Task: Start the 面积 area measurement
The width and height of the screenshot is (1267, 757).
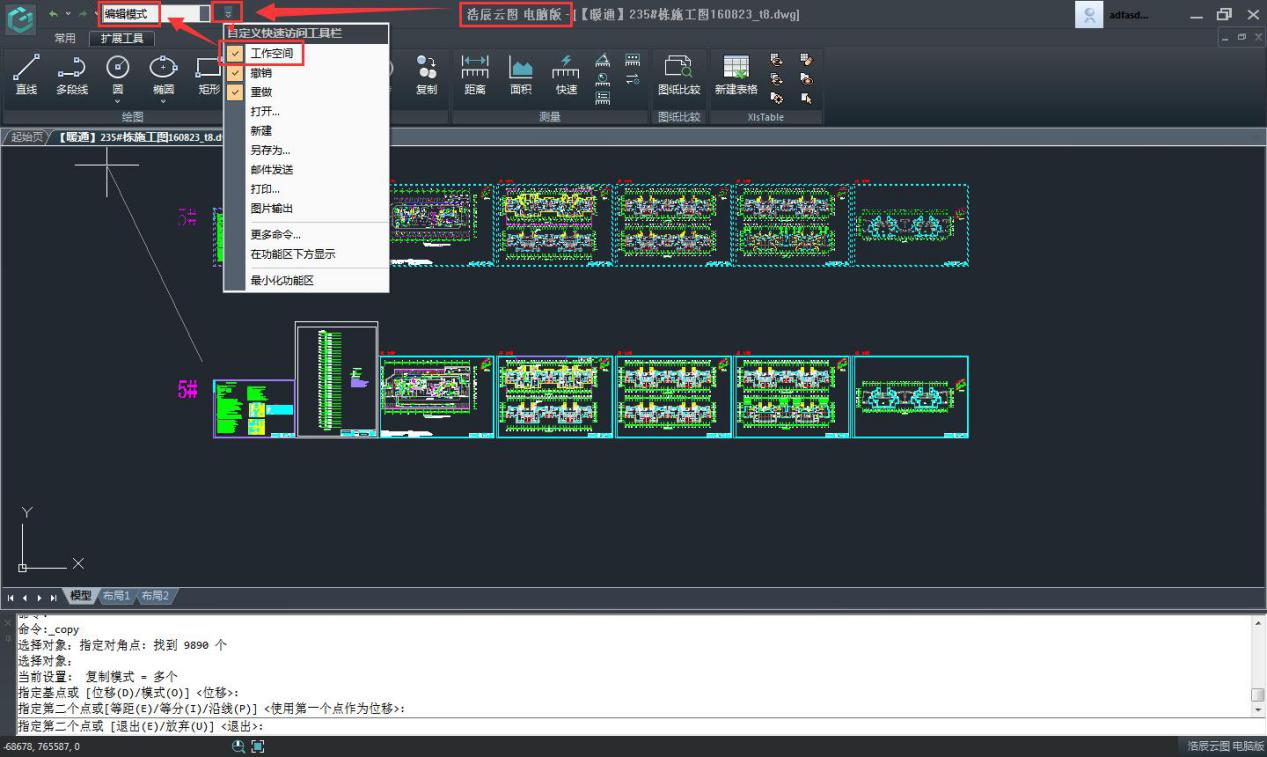Action: tap(521, 75)
